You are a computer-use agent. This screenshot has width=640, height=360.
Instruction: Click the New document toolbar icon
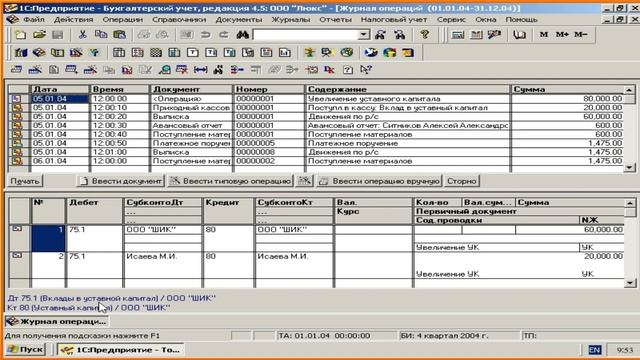(x=20, y=35)
